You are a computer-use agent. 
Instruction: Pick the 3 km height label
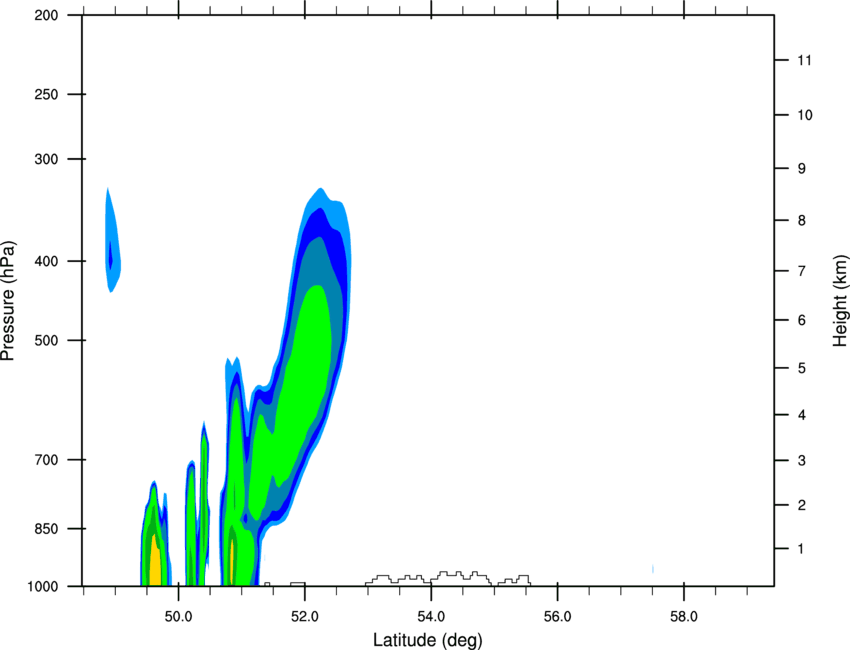pyautogui.click(x=802, y=461)
